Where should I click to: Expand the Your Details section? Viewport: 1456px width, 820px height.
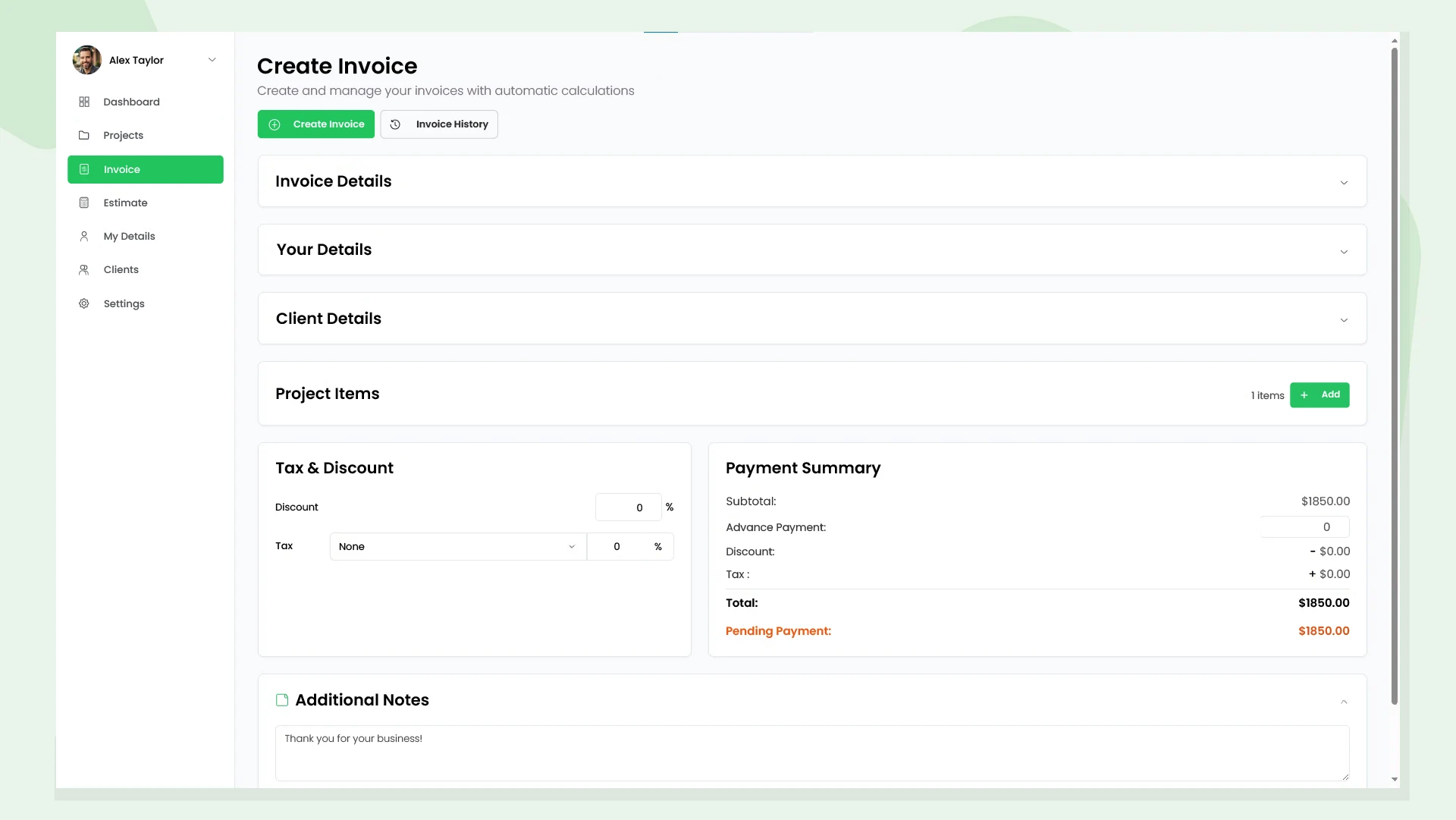point(1344,252)
